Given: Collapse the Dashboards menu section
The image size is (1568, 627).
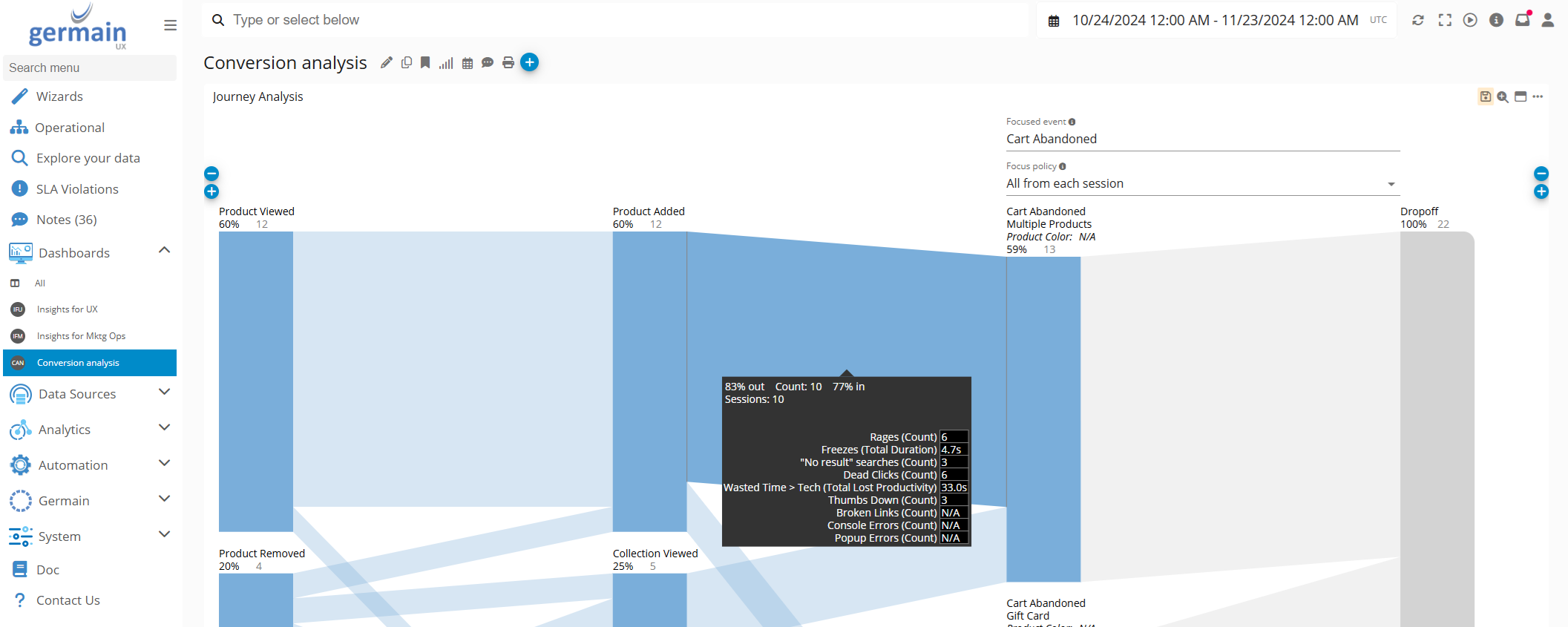Looking at the screenshot, I should [x=165, y=251].
